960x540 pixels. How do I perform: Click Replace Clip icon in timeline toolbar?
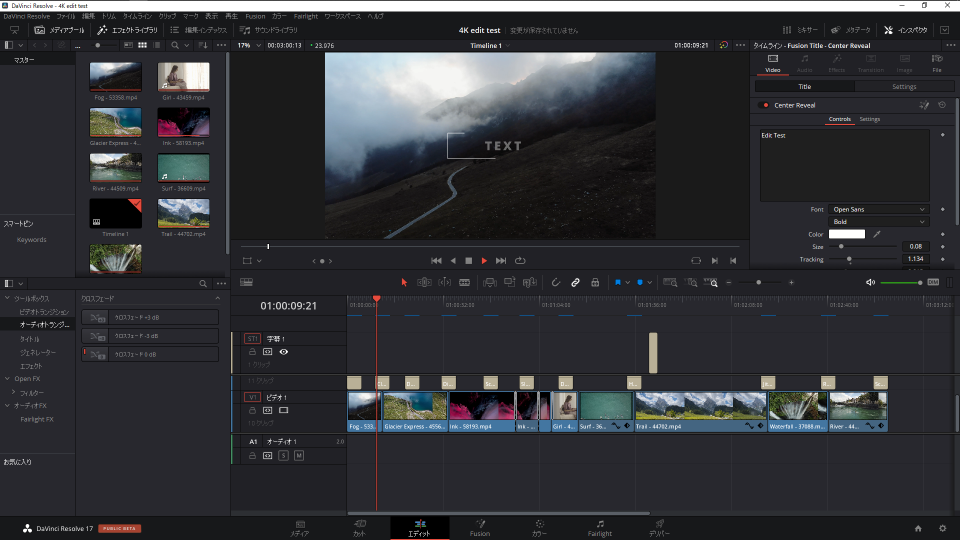coord(530,282)
